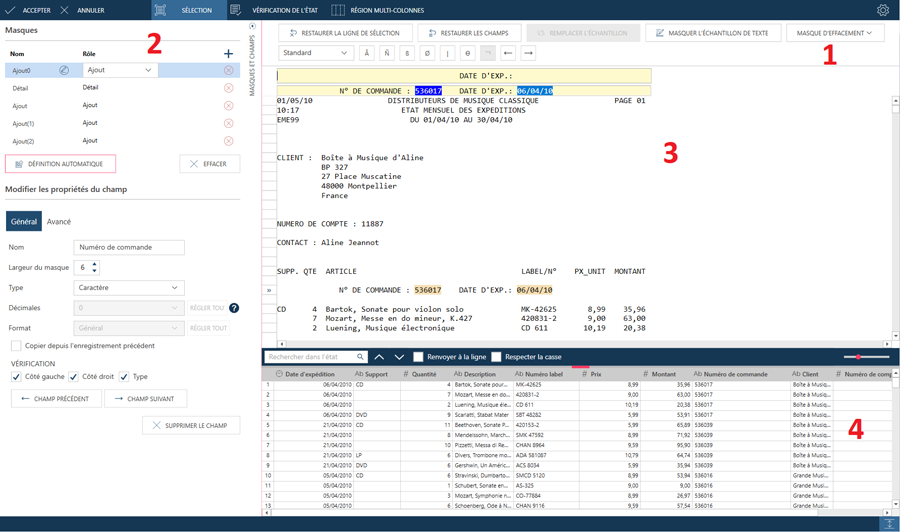Click the help question mark next to Décimales

(234, 308)
